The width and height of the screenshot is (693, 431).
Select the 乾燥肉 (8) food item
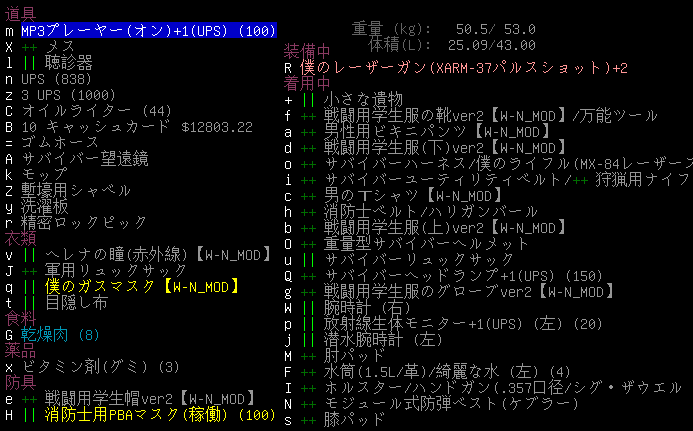[60, 334]
